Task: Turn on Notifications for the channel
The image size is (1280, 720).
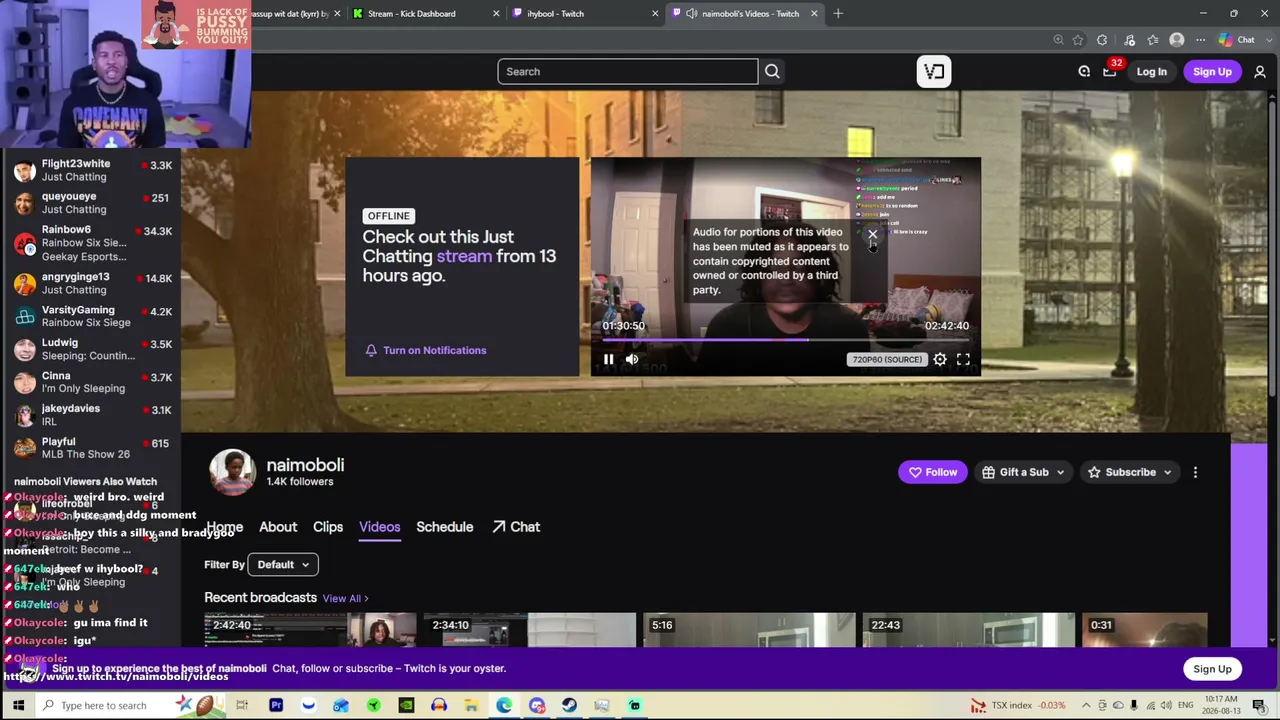Action: click(426, 350)
